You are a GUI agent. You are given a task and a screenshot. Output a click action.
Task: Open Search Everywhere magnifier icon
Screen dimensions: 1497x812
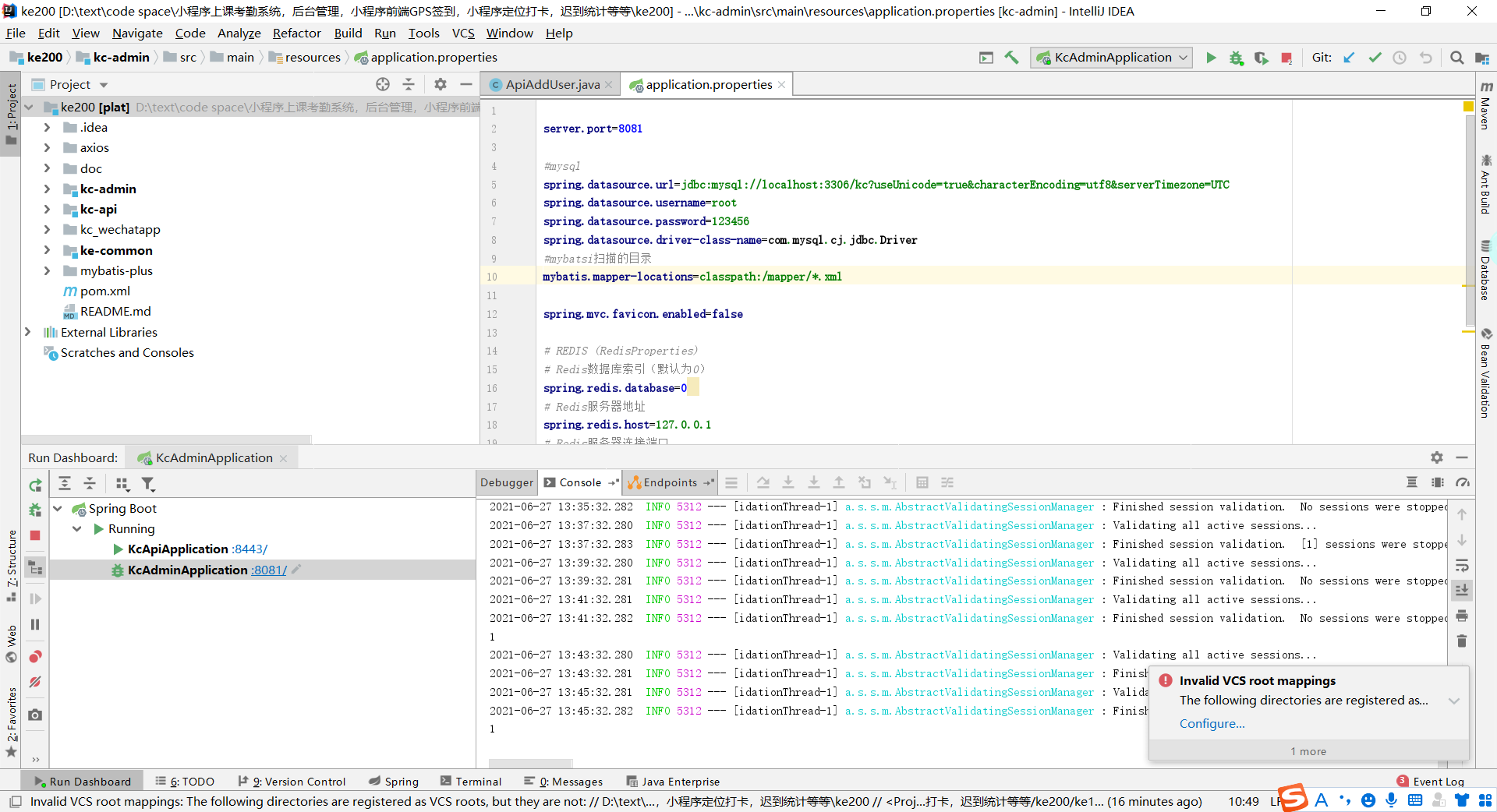point(1456,58)
